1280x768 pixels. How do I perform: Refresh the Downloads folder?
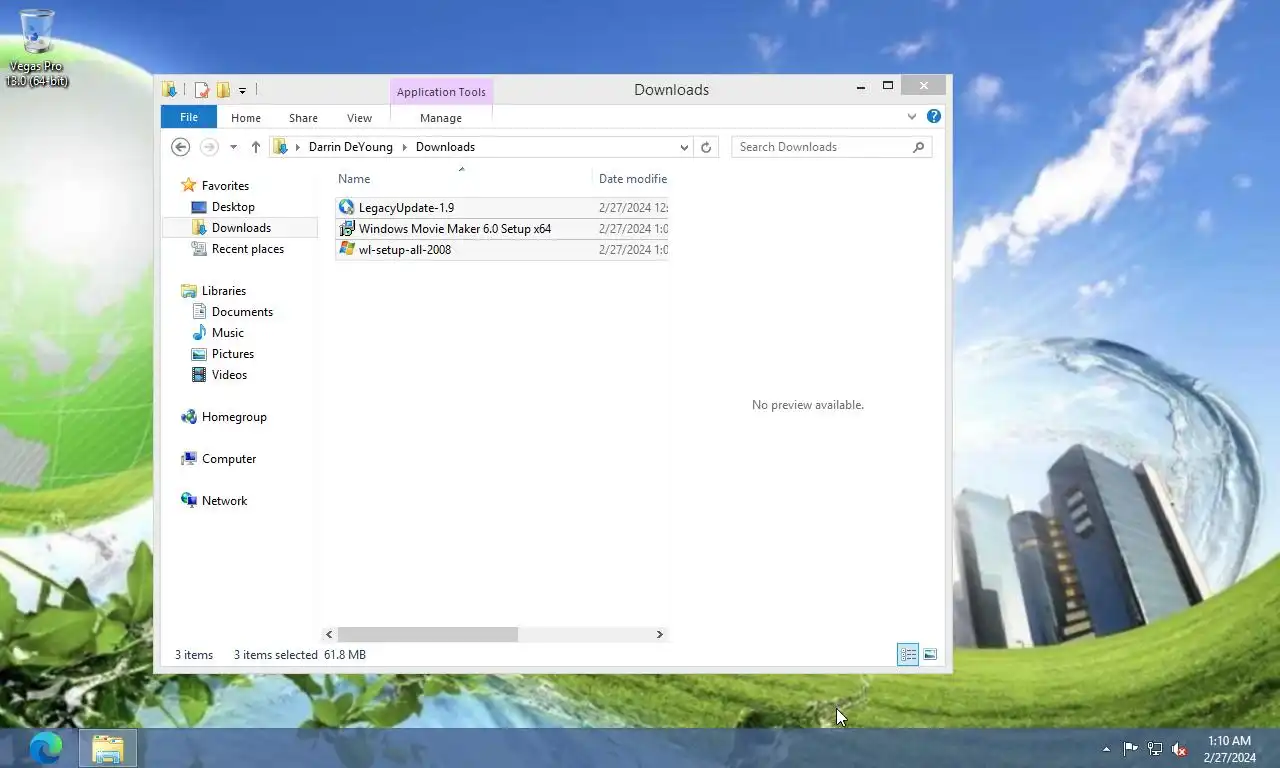[706, 147]
